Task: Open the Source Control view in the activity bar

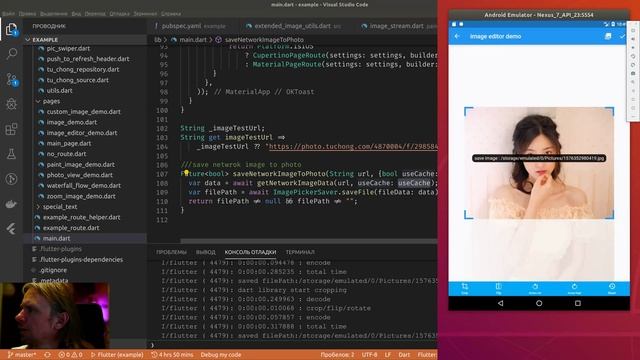Action: pyautogui.click(x=11, y=79)
